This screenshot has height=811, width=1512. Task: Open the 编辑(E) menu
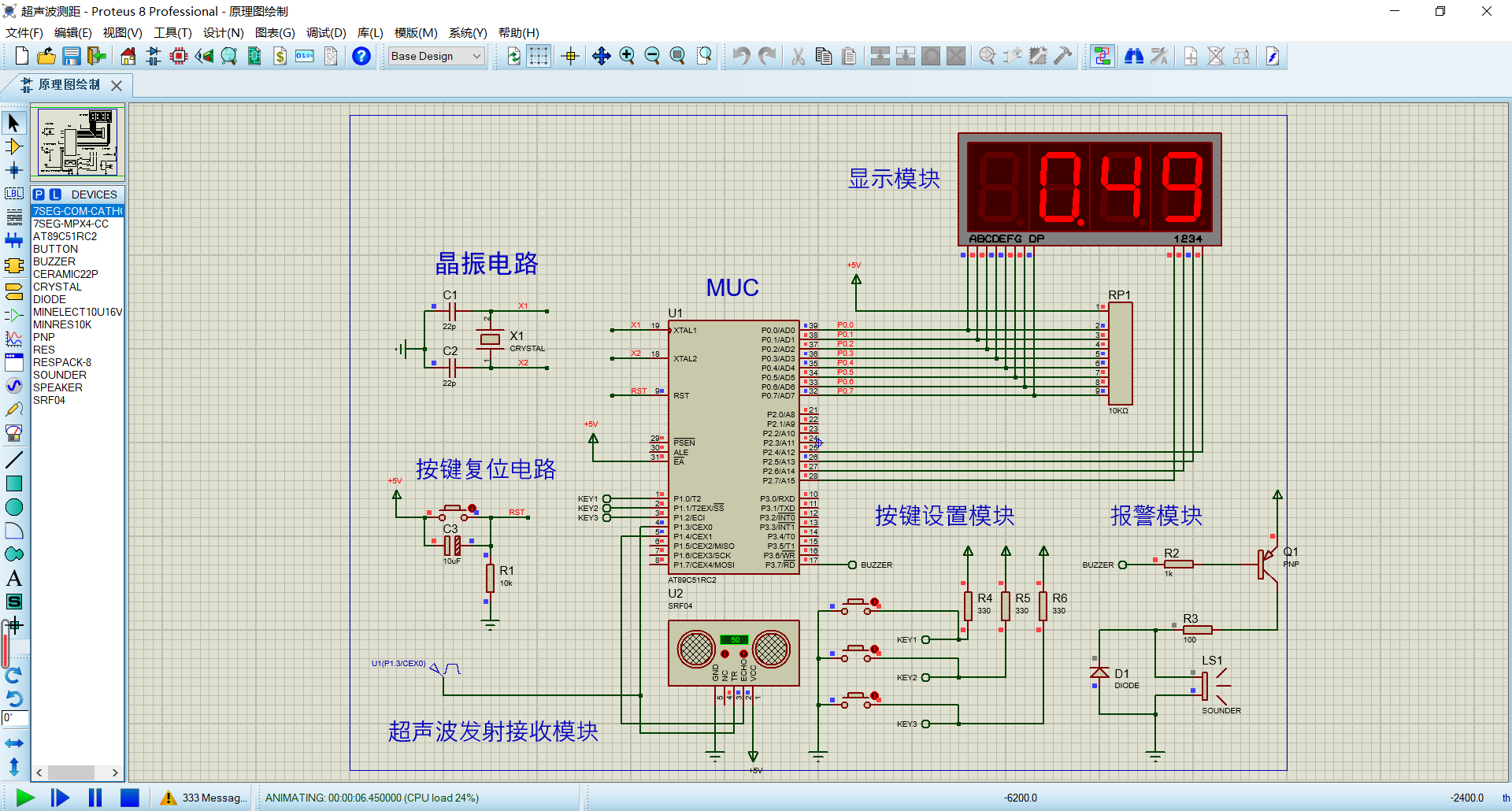(72, 32)
